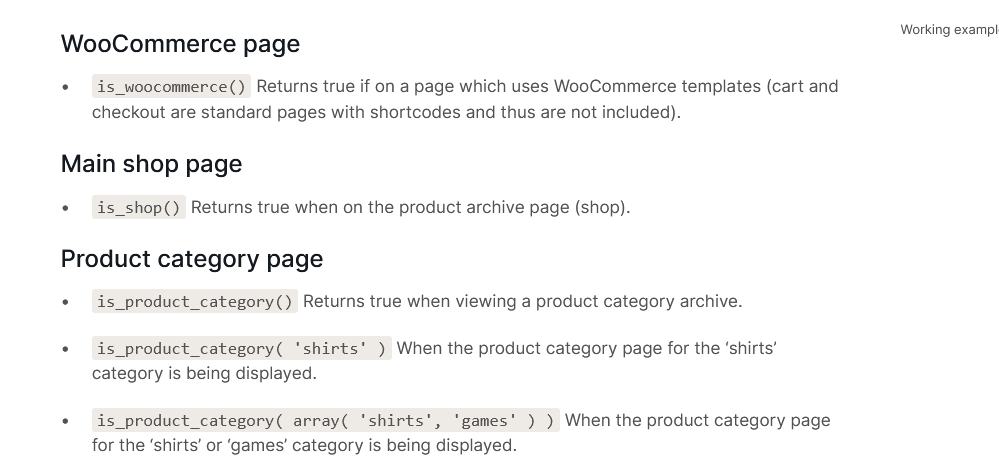Click the is_product_category() code without arguments

(195, 301)
